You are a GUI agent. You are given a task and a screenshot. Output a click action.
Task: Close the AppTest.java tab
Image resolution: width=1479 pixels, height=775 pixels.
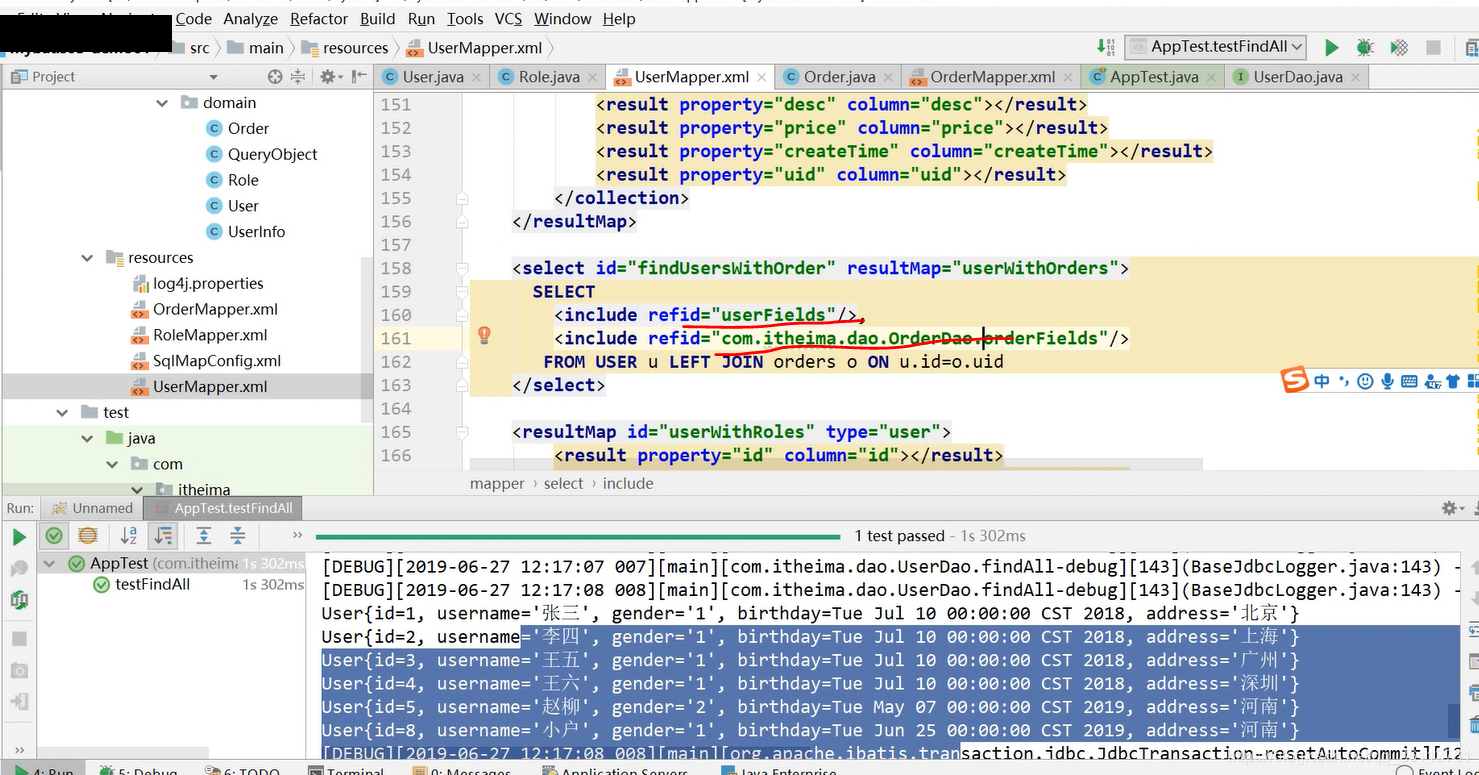(x=1213, y=77)
